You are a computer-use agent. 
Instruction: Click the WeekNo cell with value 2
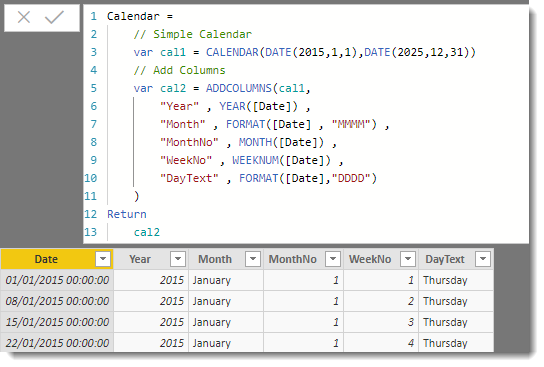pyautogui.click(x=381, y=301)
